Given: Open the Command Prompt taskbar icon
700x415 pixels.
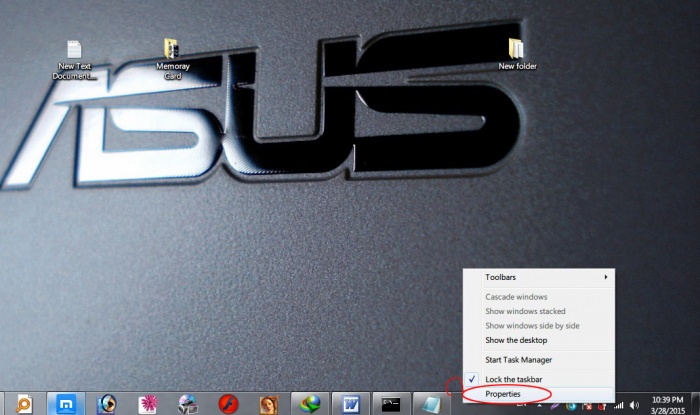Looking at the screenshot, I should (x=391, y=404).
